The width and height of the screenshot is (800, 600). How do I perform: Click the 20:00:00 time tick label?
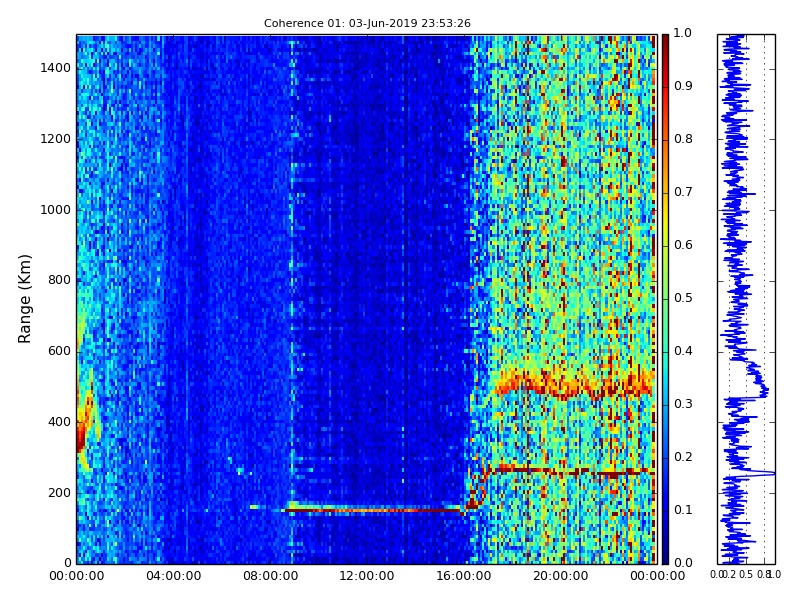561,576
